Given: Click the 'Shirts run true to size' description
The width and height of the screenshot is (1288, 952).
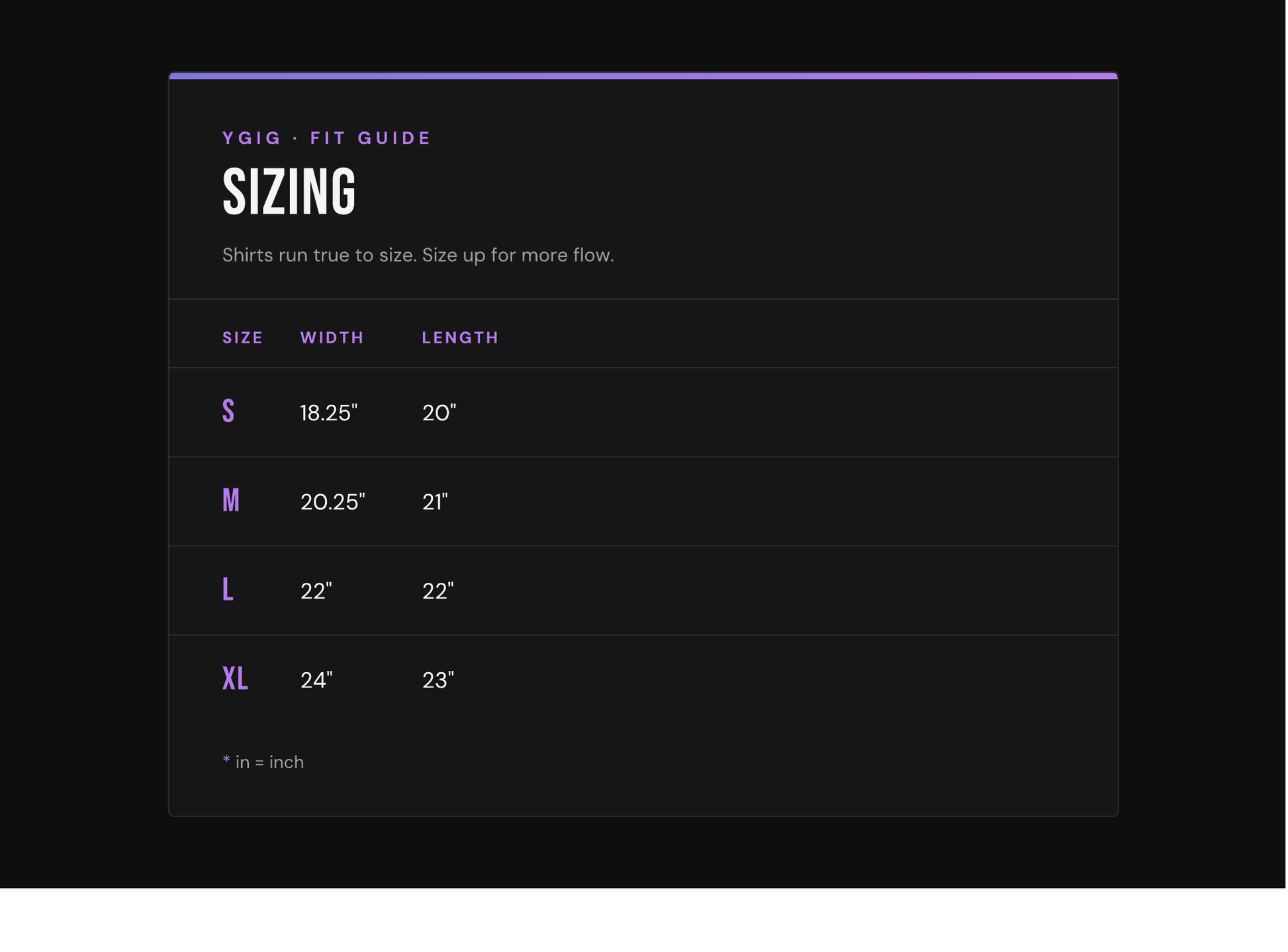Looking at the screenshot, I should pos(418,255).
